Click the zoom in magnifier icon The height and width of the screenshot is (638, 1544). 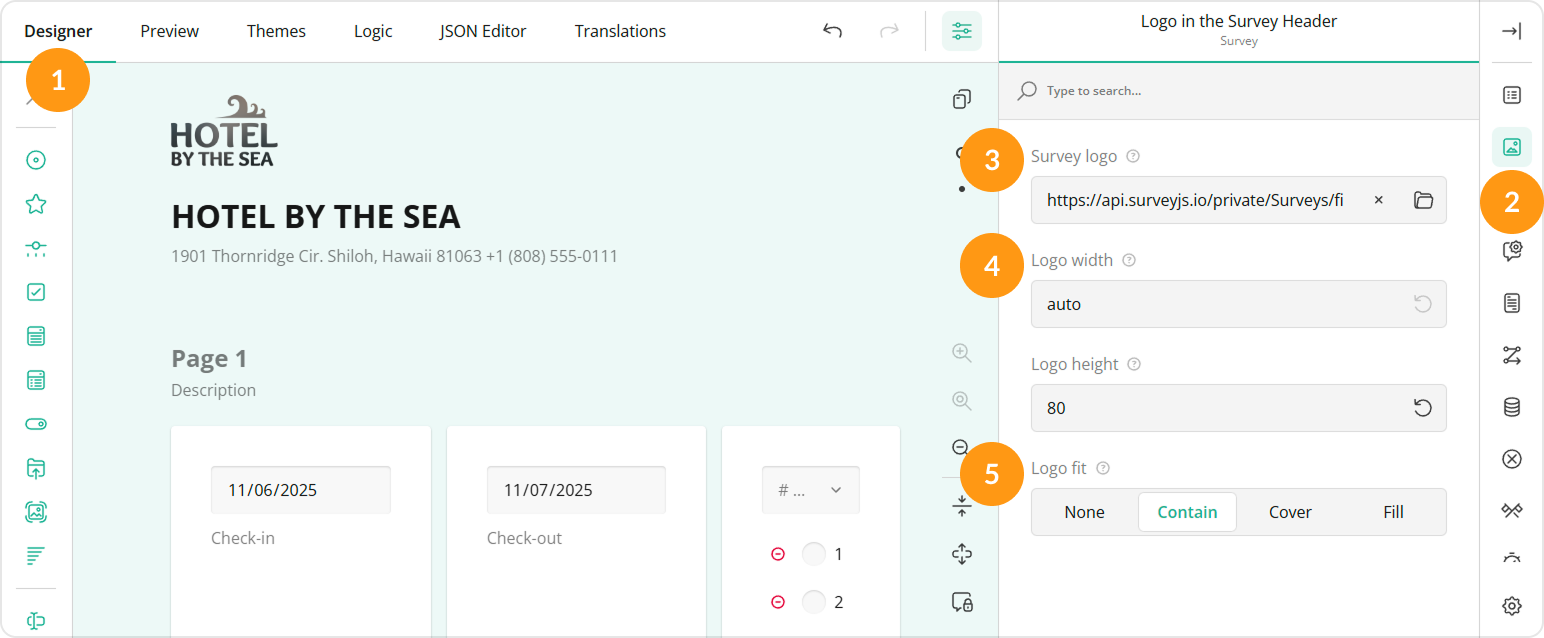point(961,352)
